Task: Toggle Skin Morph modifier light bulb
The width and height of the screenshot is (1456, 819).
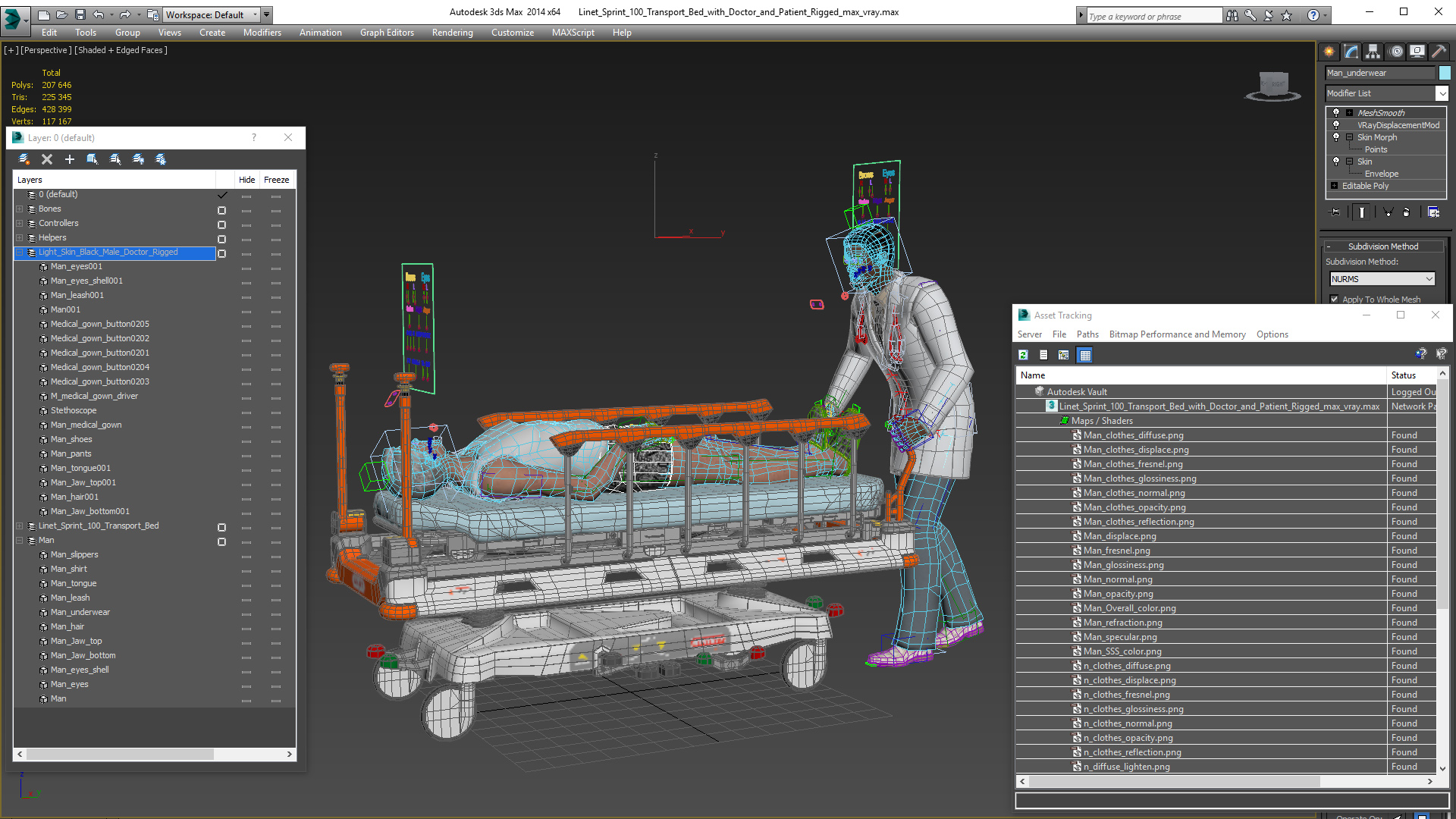Action: (1336, 136)
